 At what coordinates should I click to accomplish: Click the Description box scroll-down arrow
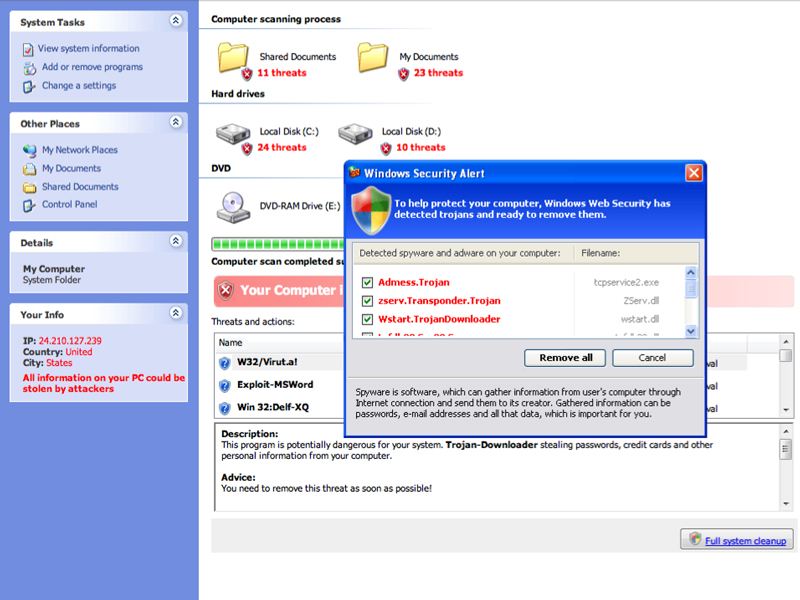tap(786, 504)
